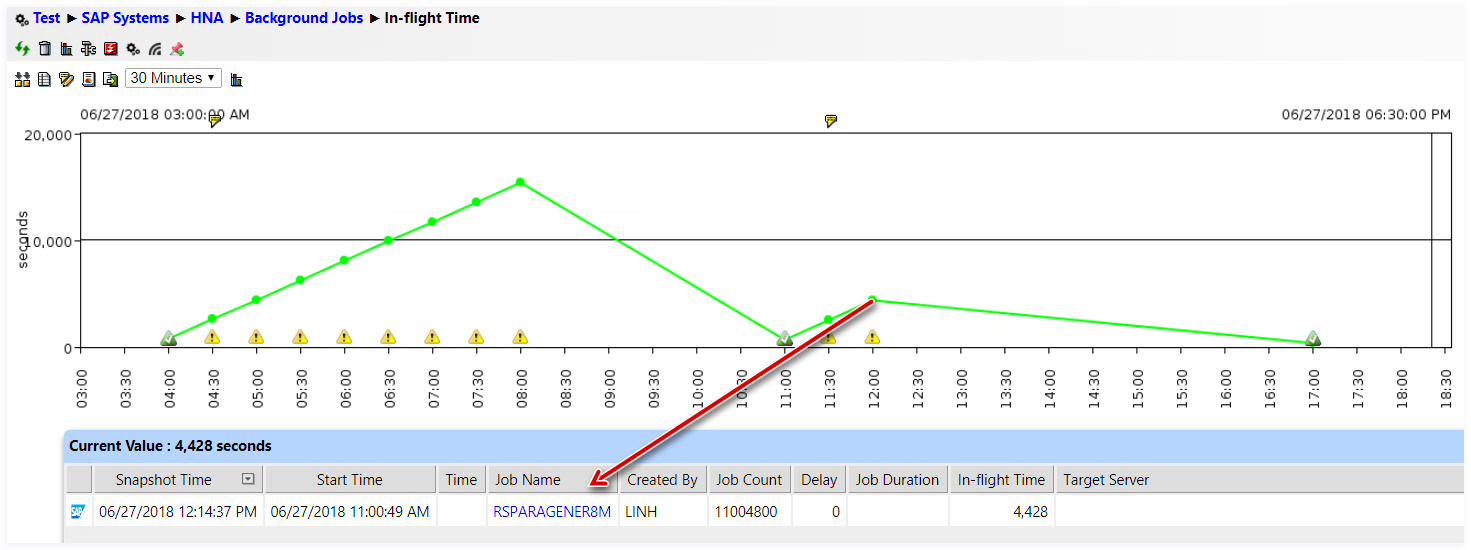The width and height of the screenshot is (1471, 550).
Task: Click the green refresh arrows icon
Action: click(x=22, y=48)
